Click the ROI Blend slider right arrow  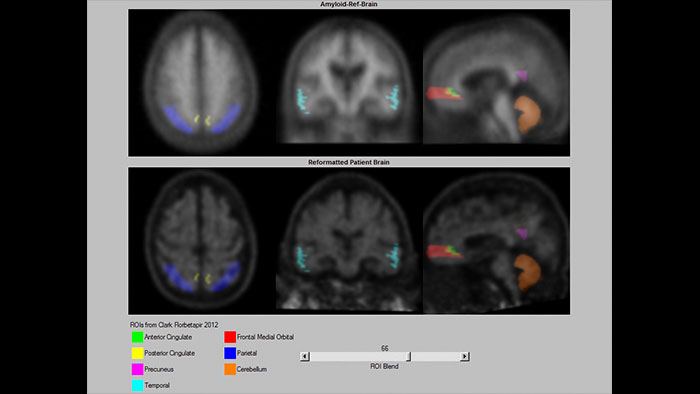(x=465, y=356)
